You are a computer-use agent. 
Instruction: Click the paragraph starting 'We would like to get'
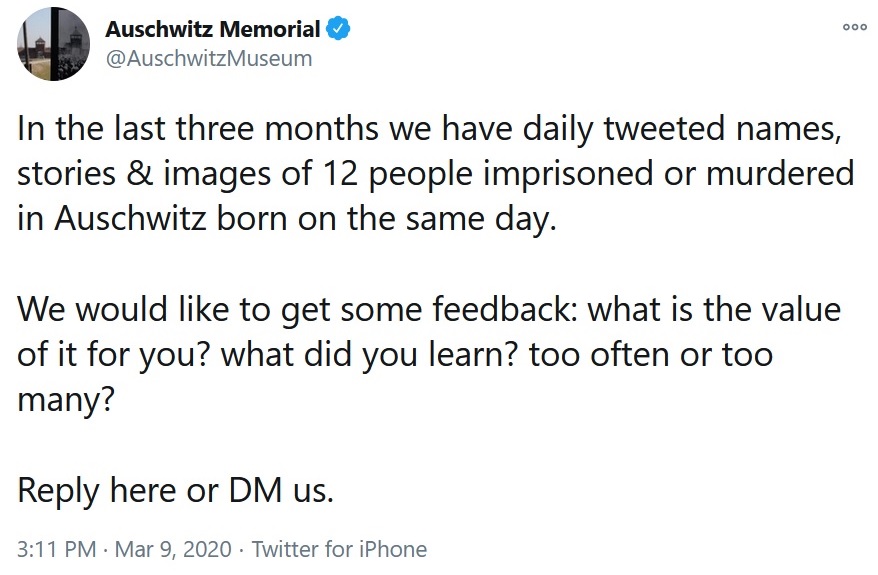coord(429,354)
